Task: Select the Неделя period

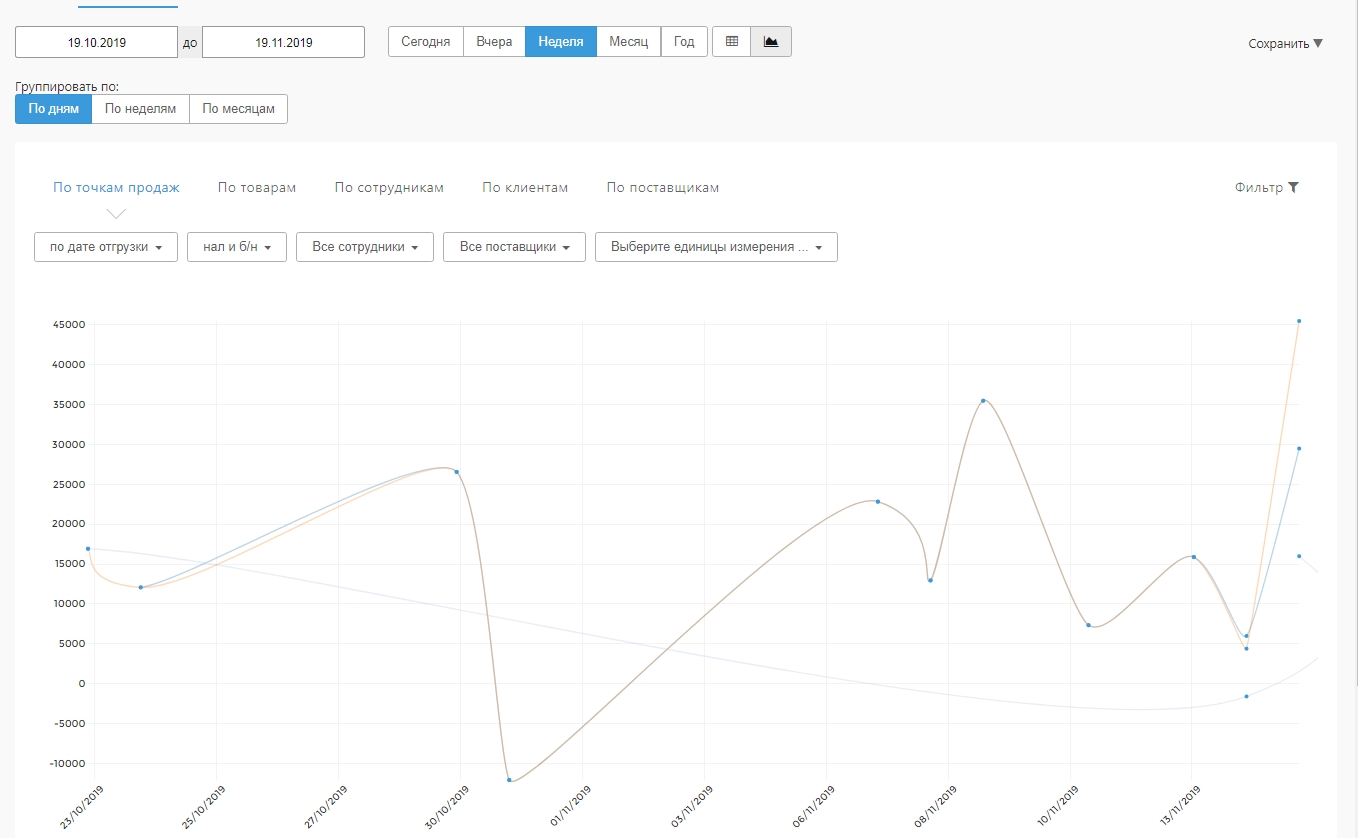Action: (561, 42)
